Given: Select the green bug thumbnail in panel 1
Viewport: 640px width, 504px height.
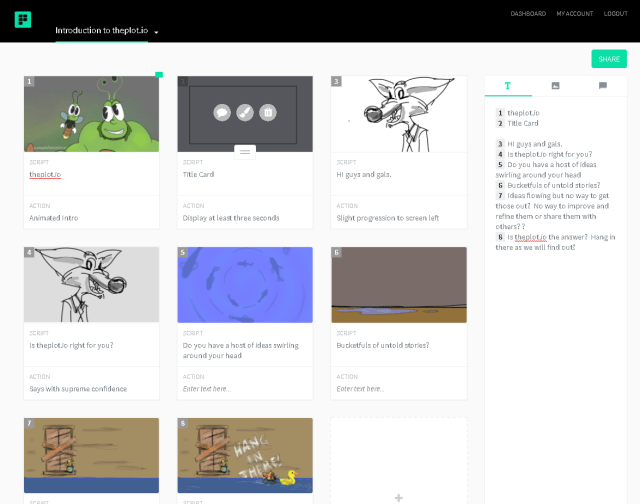Looking at the screenshot, I should tap(91, 114).
